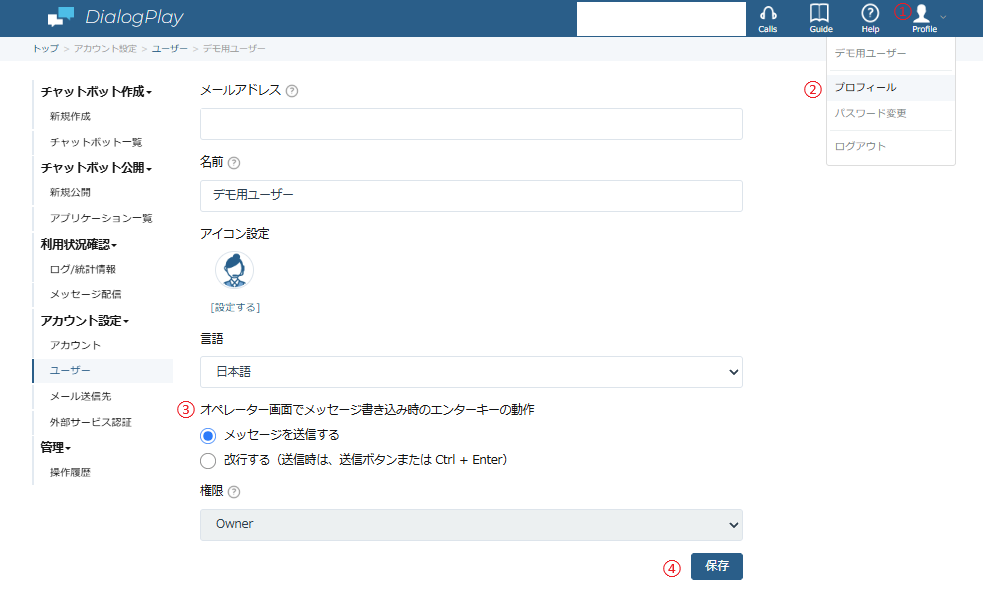Open the 権限 dropdown showing Owner
Viewport: 983px width, 603px height.
coord(471,525)
